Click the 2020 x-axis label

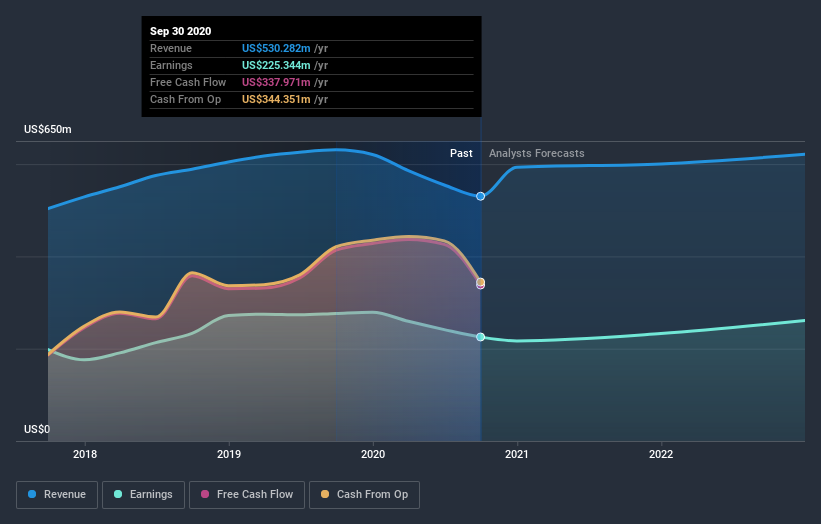[373, 454]
